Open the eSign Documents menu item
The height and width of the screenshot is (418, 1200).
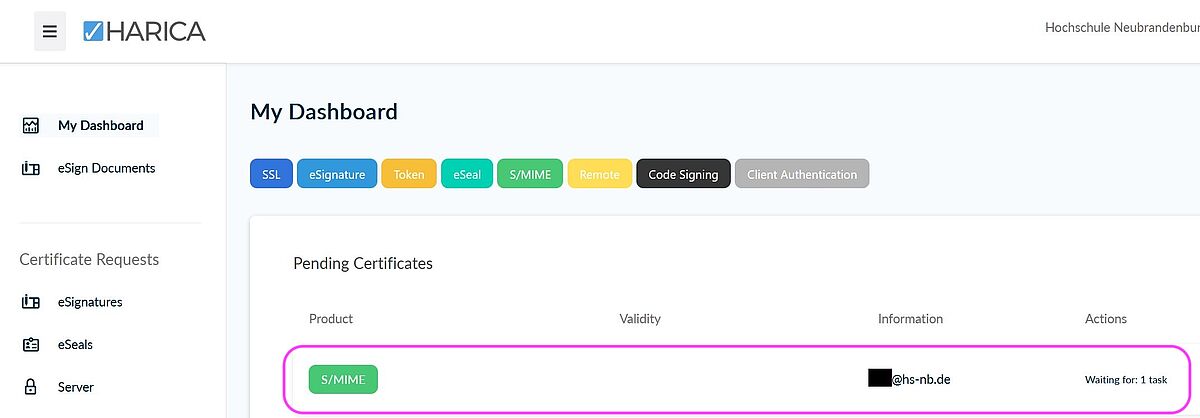(x=106, y=169)
